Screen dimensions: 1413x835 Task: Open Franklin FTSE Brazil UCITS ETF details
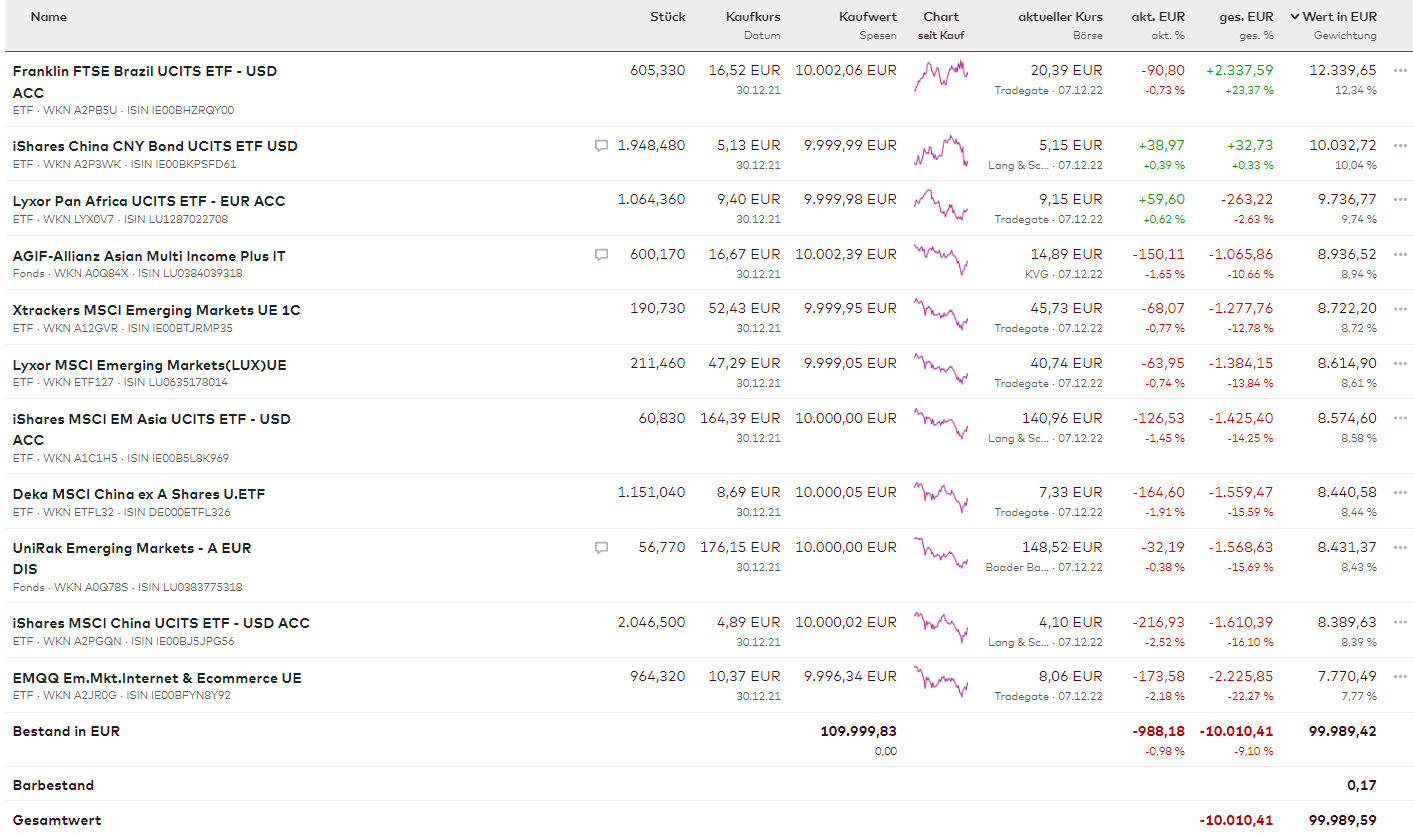click(145, 72)
